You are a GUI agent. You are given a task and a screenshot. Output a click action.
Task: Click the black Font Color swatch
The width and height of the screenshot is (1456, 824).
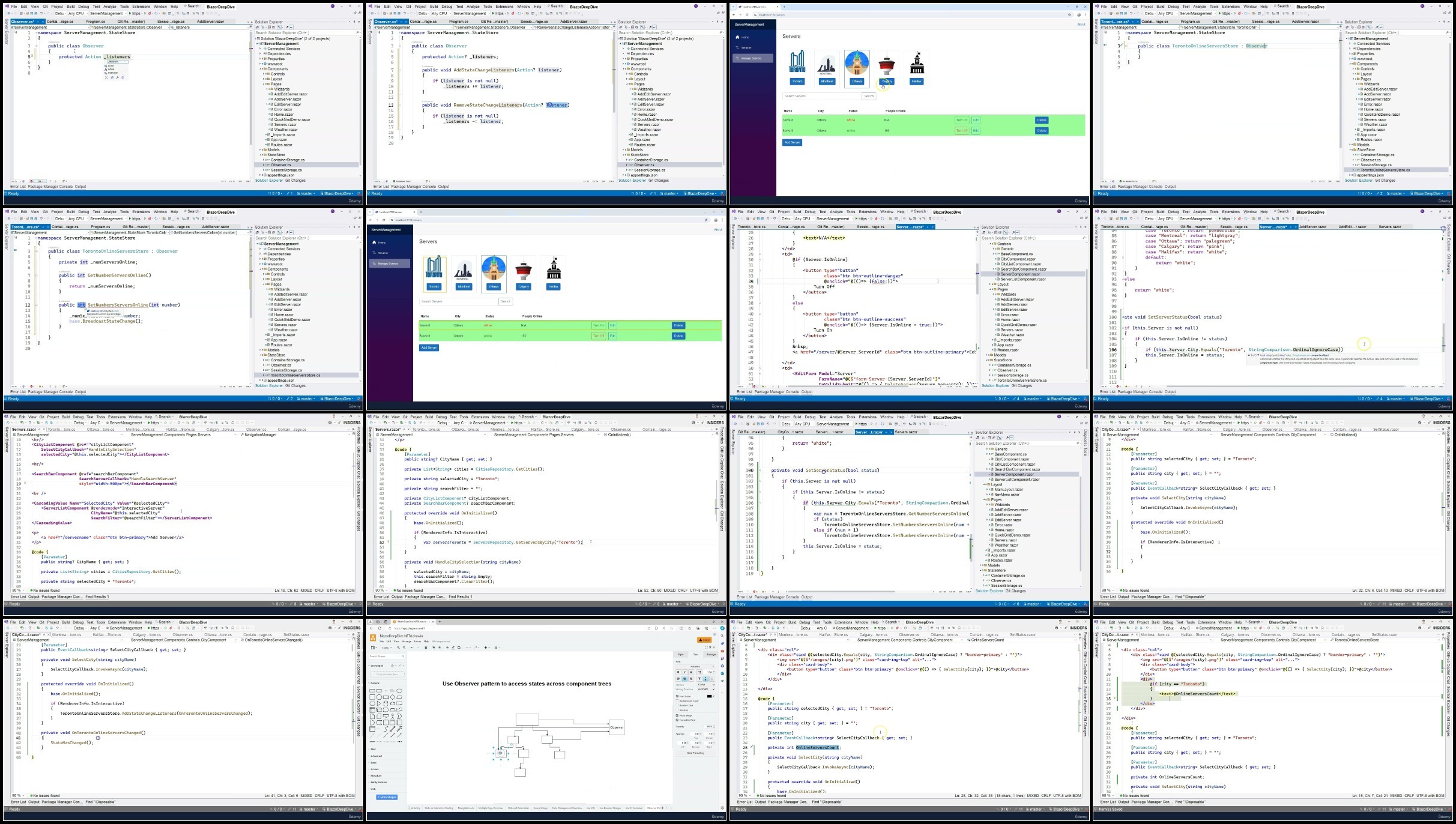(x=709, y=696)
